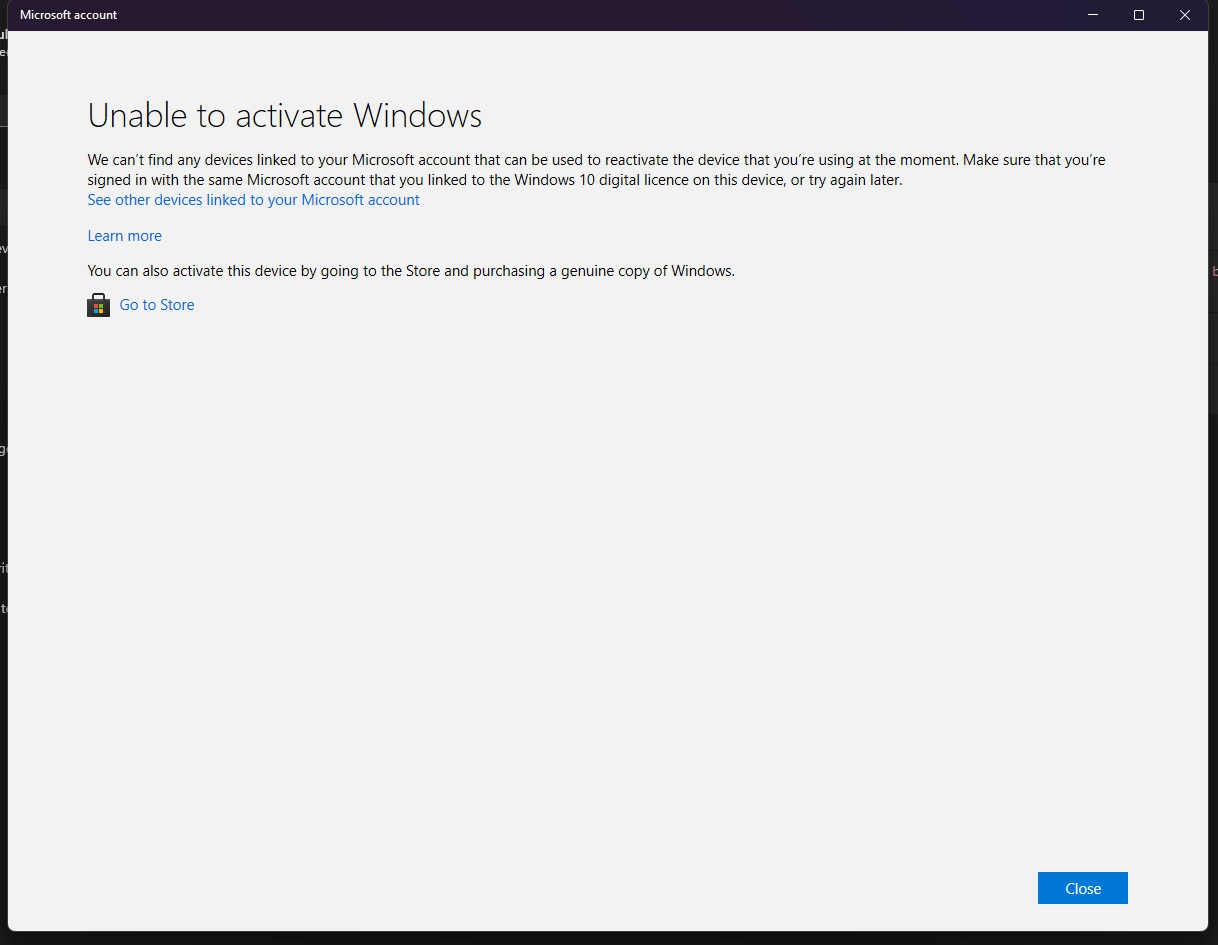Click the Go to Store link

(x=157, y=305)
